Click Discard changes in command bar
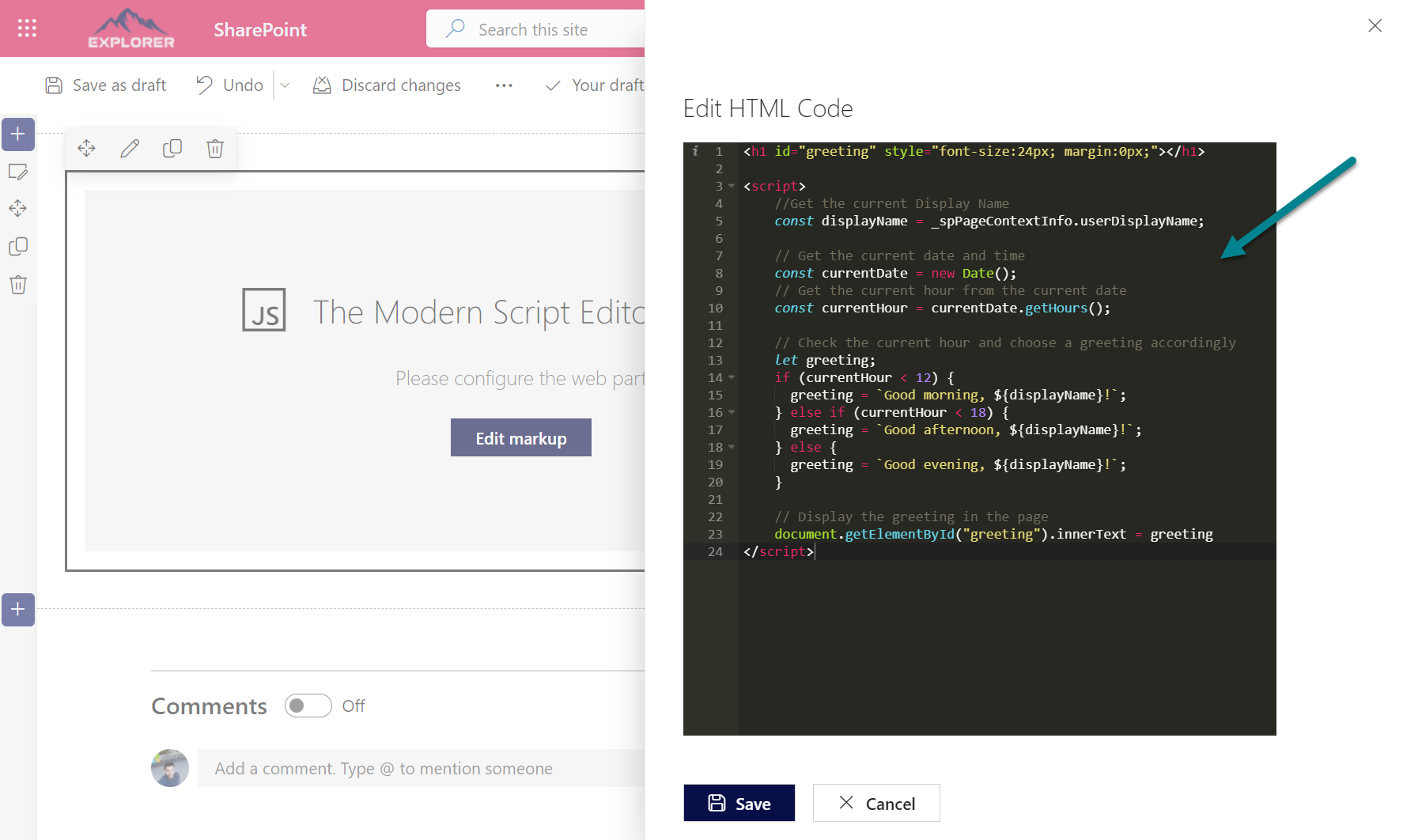The width and height of the screenshot is (1403, 840). pyautogui.click(x=387, y=85)
